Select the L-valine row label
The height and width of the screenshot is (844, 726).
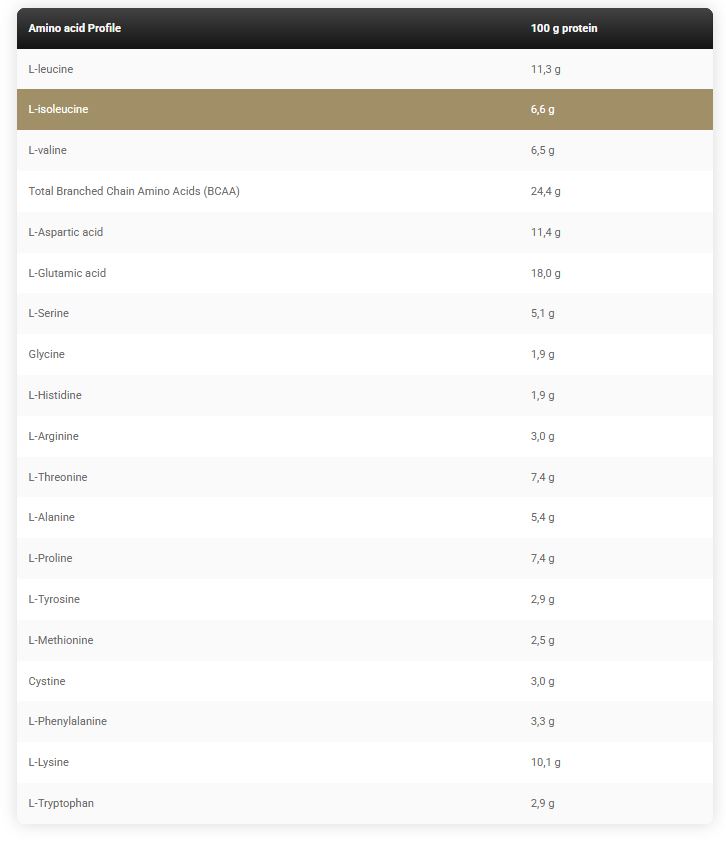47,150
